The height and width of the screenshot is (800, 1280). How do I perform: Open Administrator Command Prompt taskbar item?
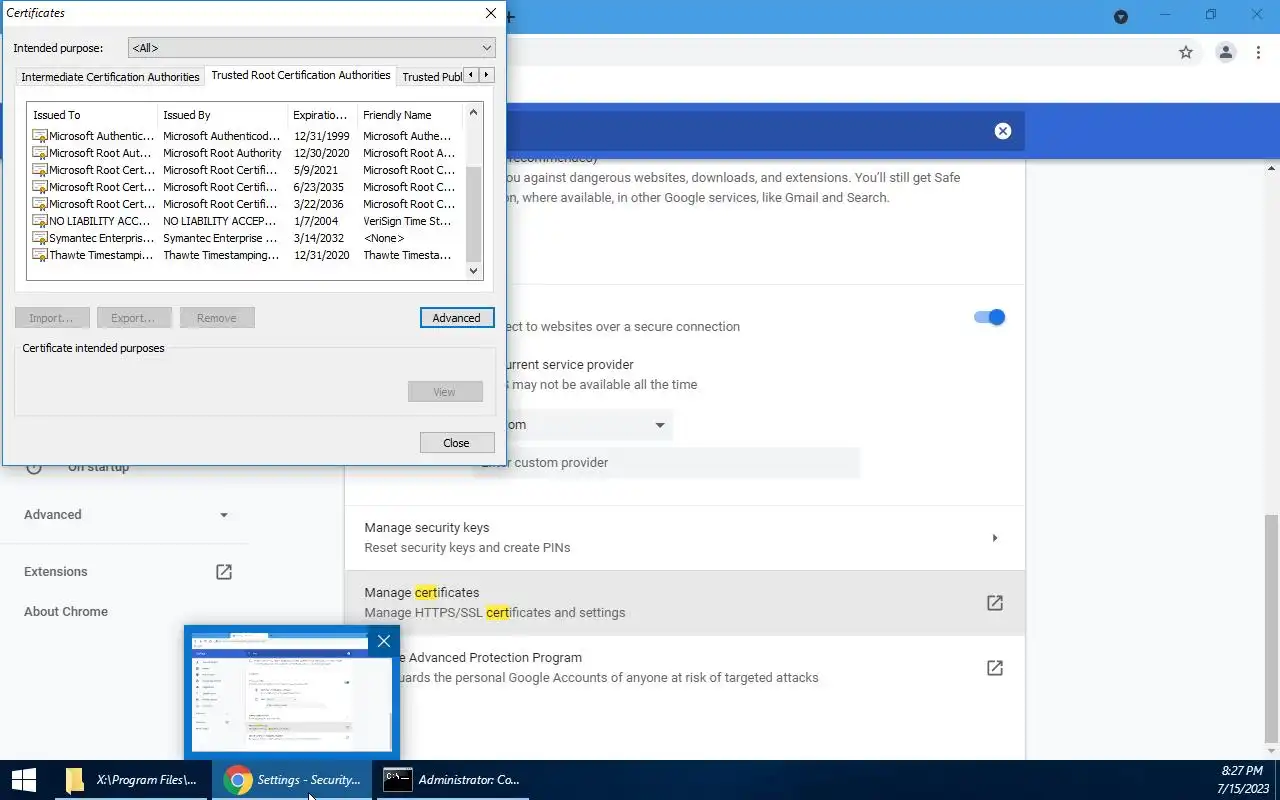[x=452, y=780]
